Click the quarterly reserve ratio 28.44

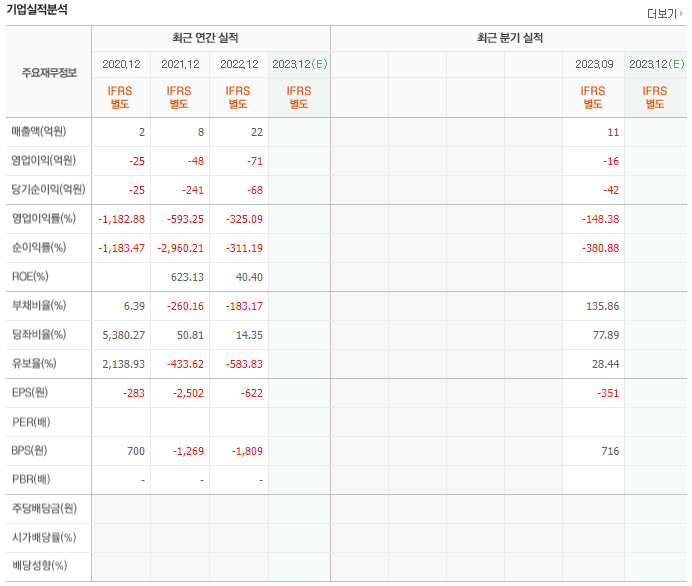coord(606,364)
